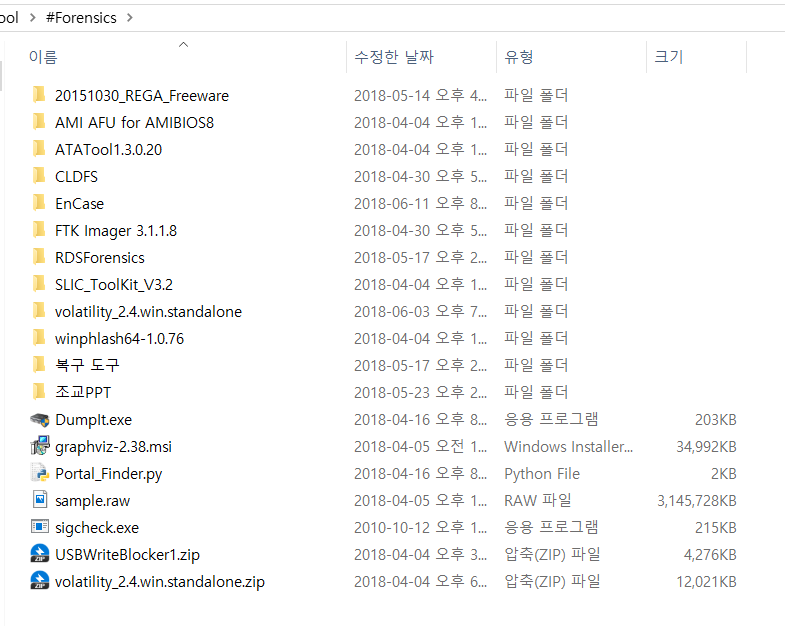Click the 2018-06-11 date of EnCase

(420, 204)
